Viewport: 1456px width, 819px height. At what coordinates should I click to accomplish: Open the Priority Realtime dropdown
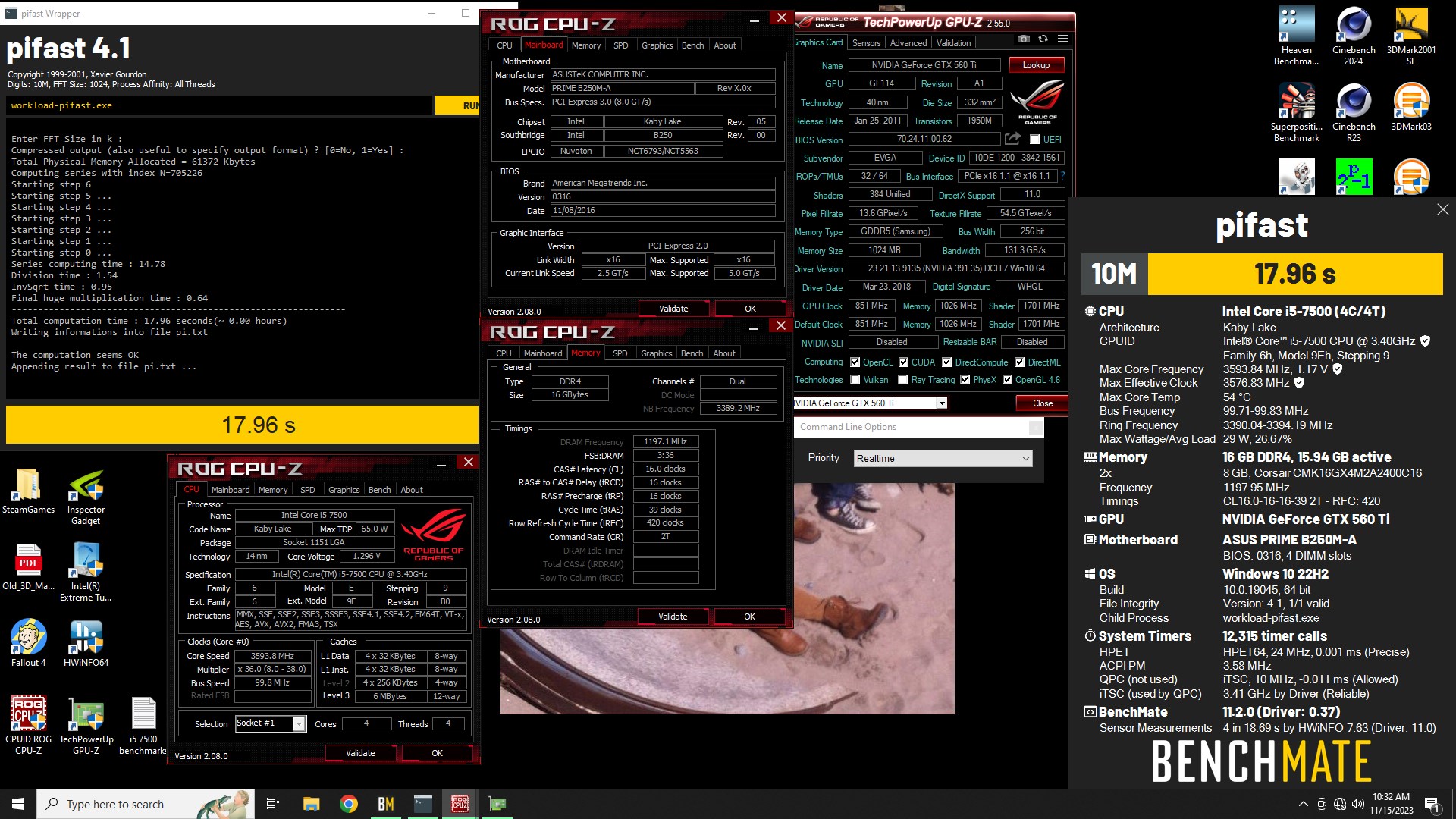point(943,458)
